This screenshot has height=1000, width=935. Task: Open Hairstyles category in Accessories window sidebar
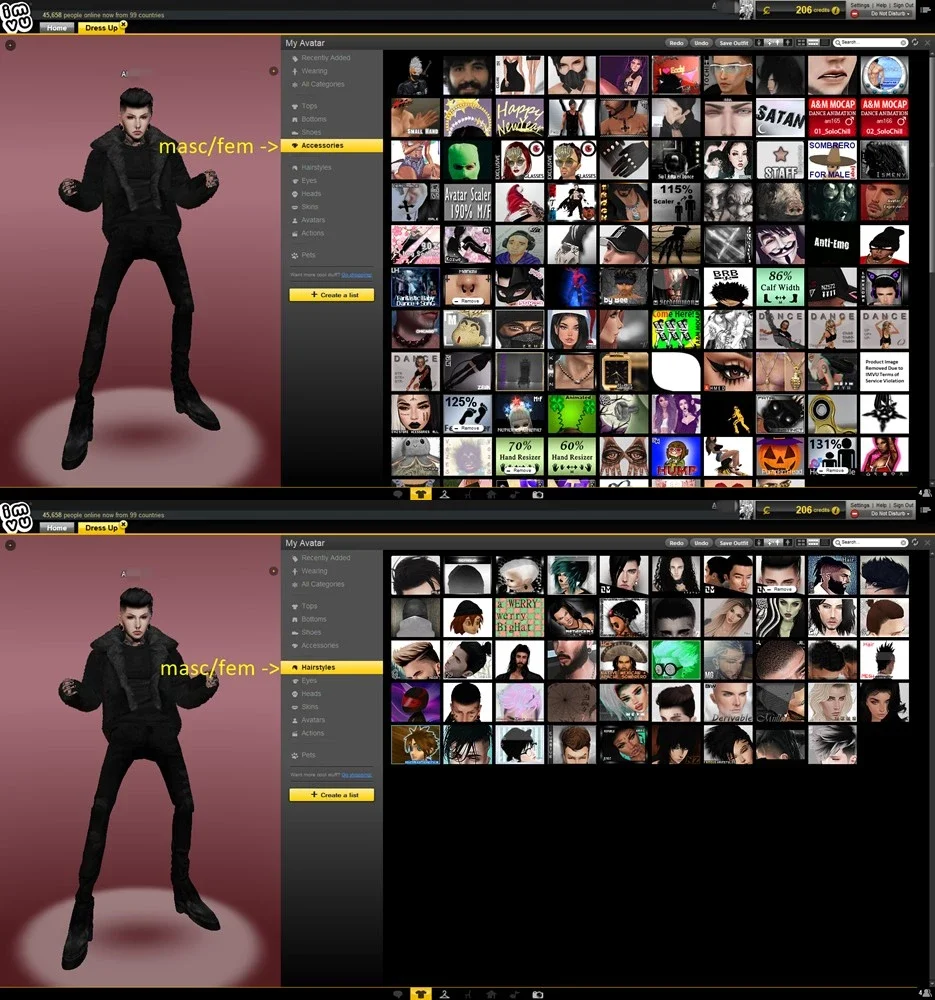(x=316, y=167)
